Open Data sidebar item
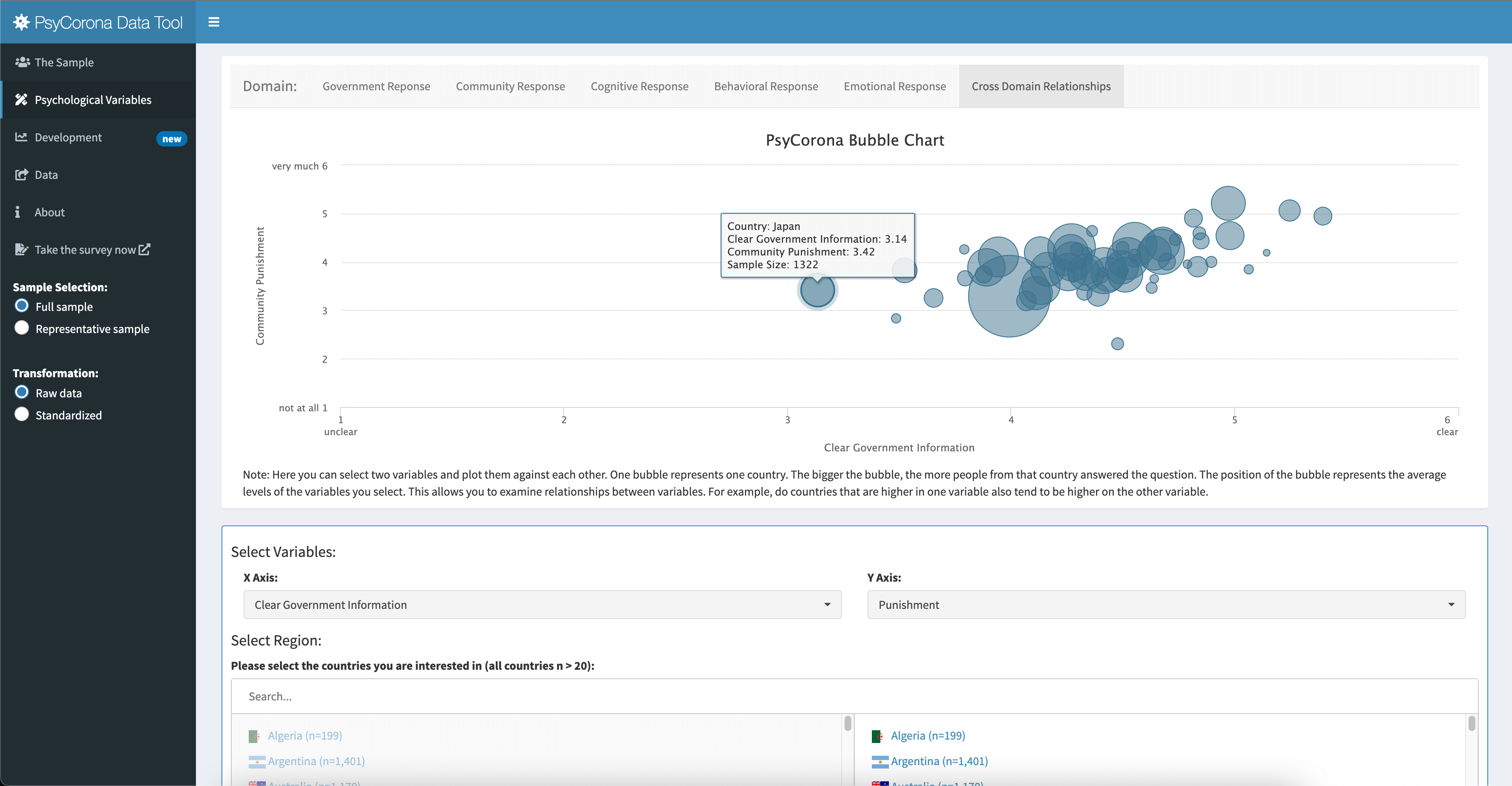 click(98, 174)
